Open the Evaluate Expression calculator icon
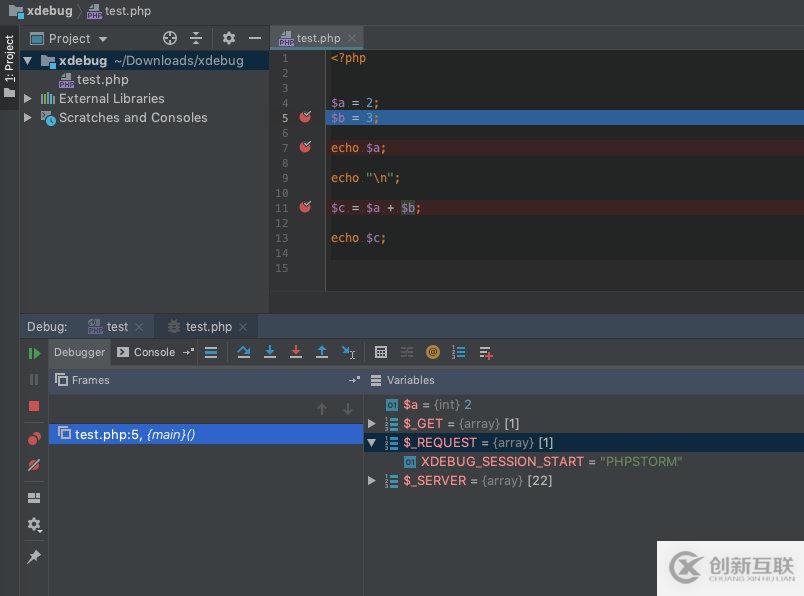 [381, 352]
